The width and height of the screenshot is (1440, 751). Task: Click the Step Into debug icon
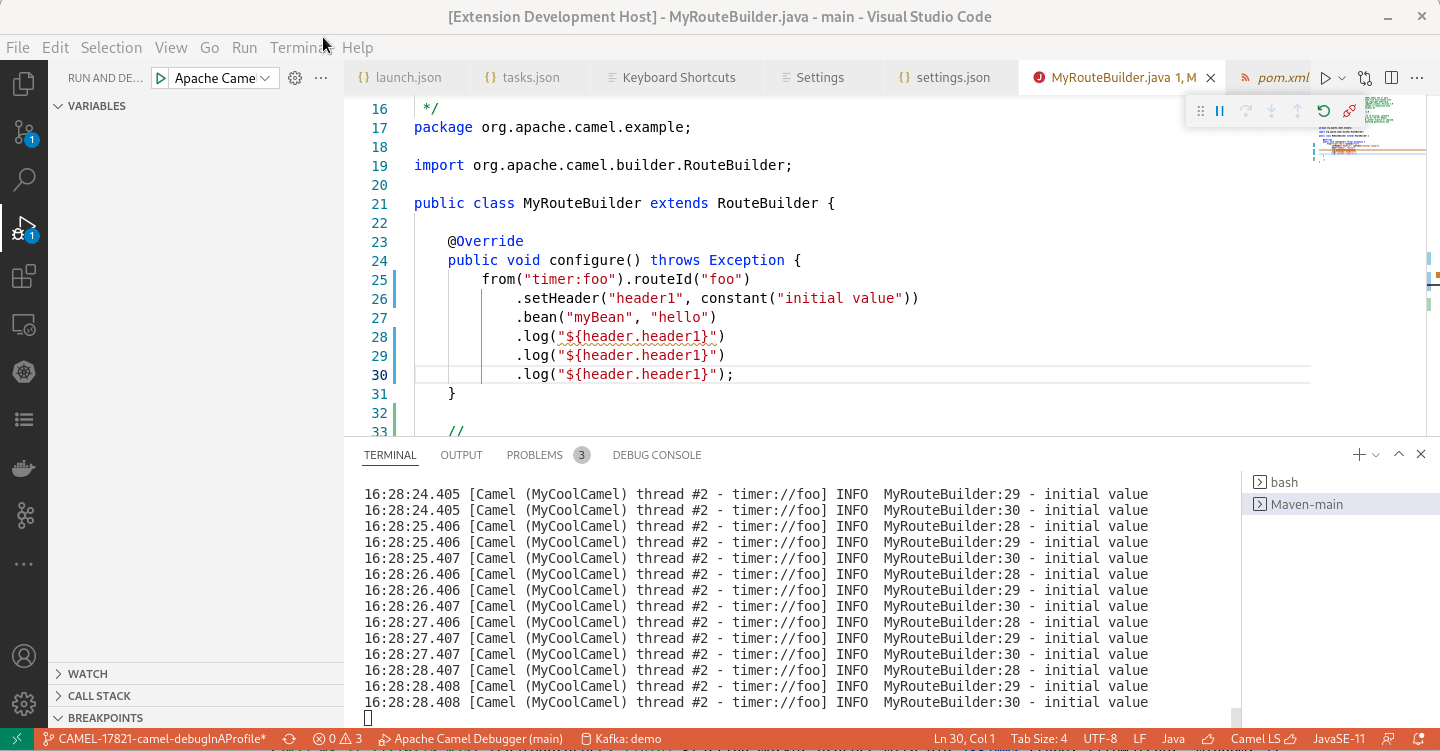tap(1271, 110)
